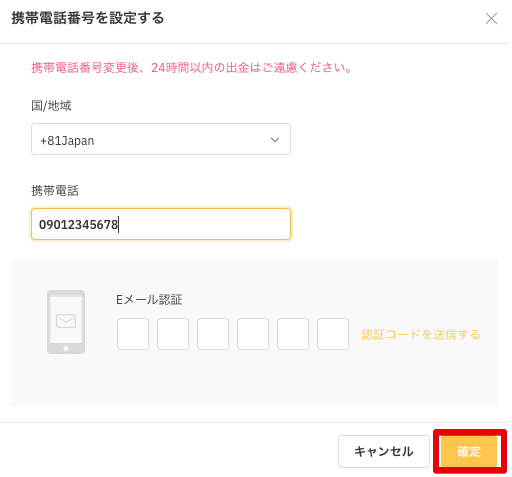Click the pink 24時間 withdrawal warning text
Screen dimensions: 512x477
point(192,68)
